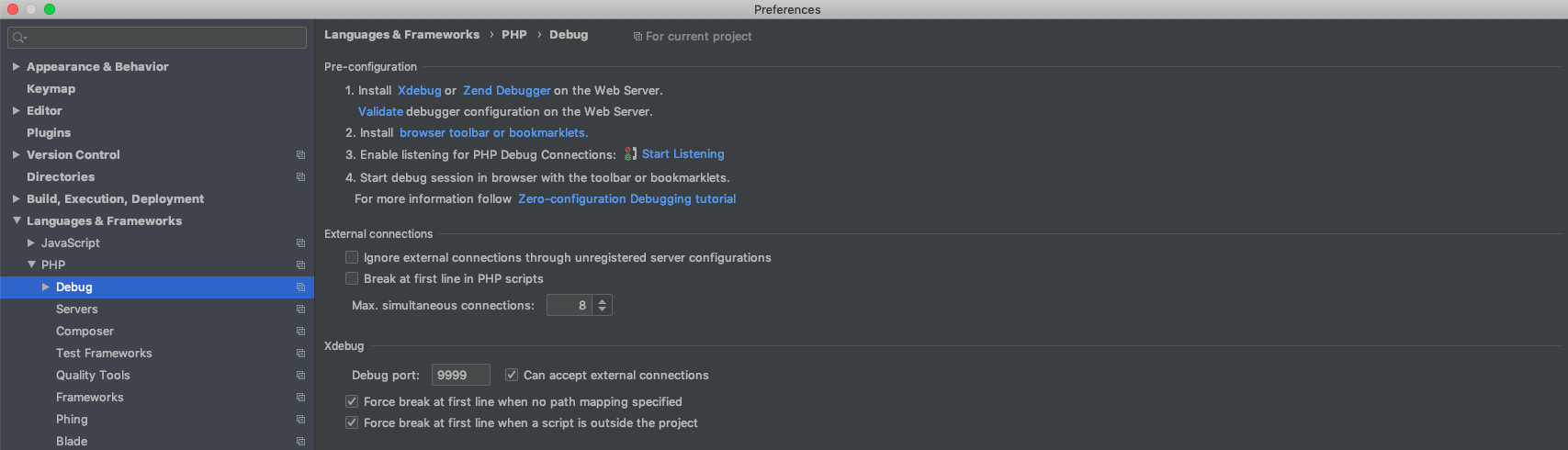Click the search magnifier icon in sidebar
This screenshot has width=1568, height=450.
19,38
